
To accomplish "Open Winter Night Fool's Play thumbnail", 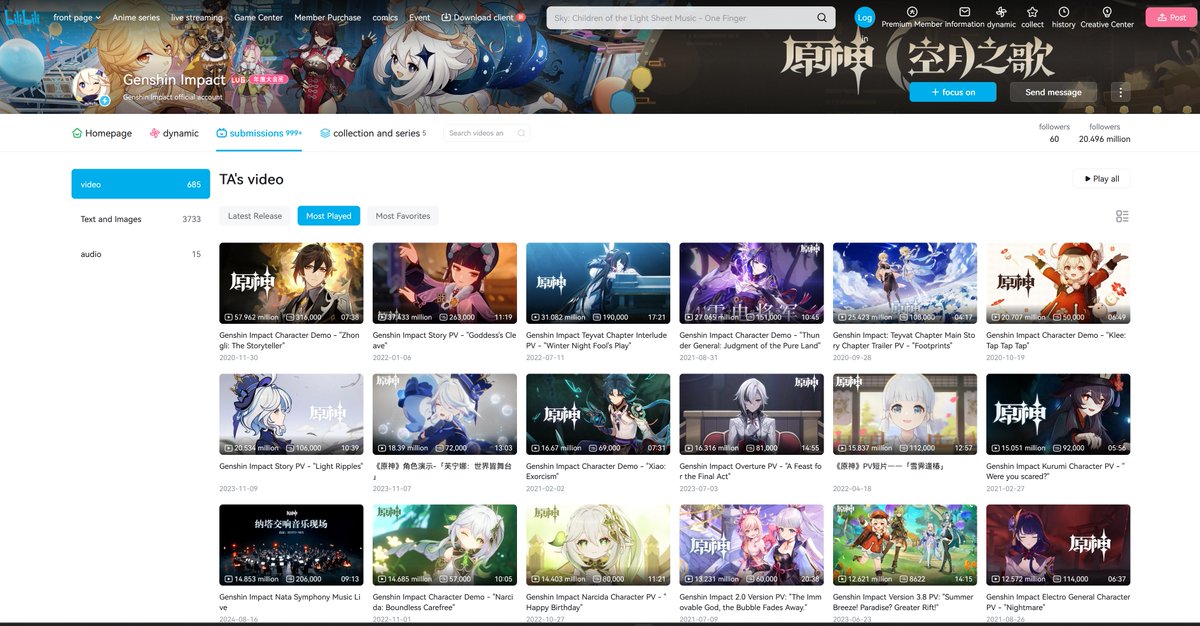I will pos(598,283).
